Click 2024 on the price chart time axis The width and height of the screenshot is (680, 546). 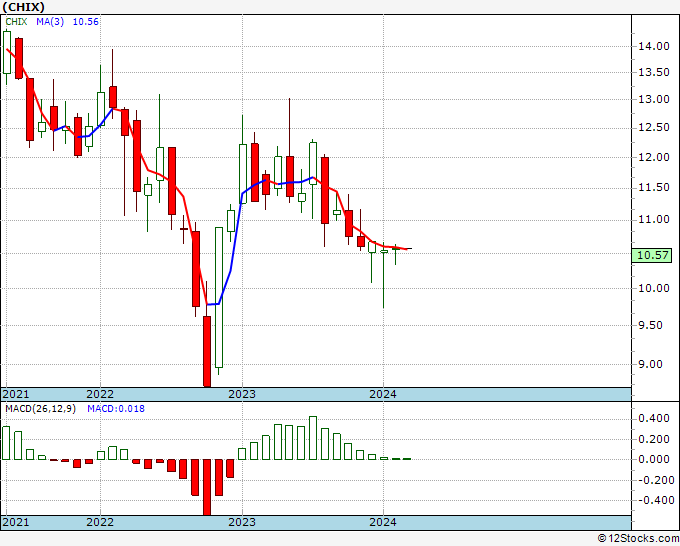pyautogui.click(x=383, y=394)
